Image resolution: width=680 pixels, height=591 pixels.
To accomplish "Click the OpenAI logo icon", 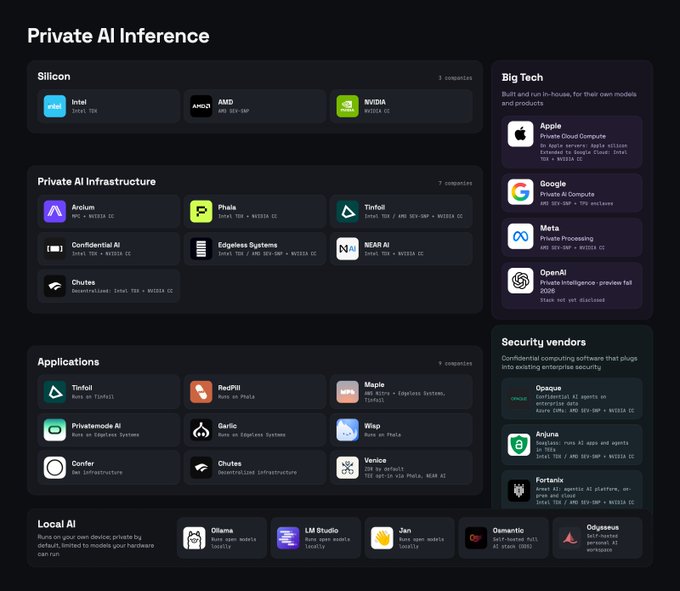I will [x=520, y=281].
